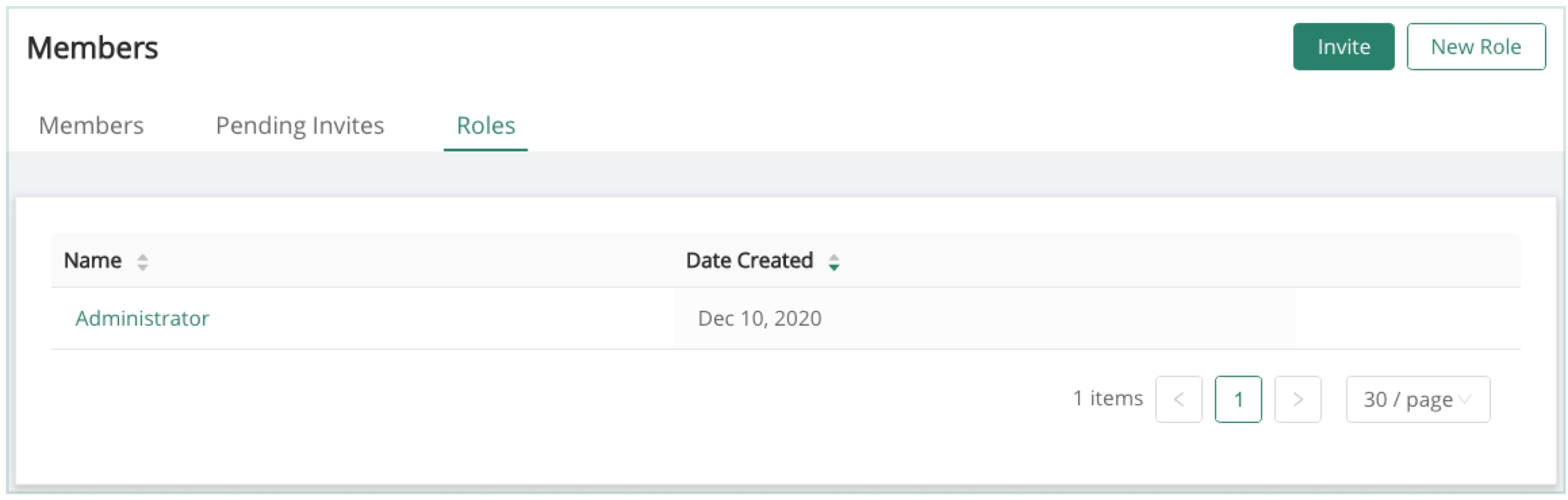Switch to the Members tab

click(91, 126)
